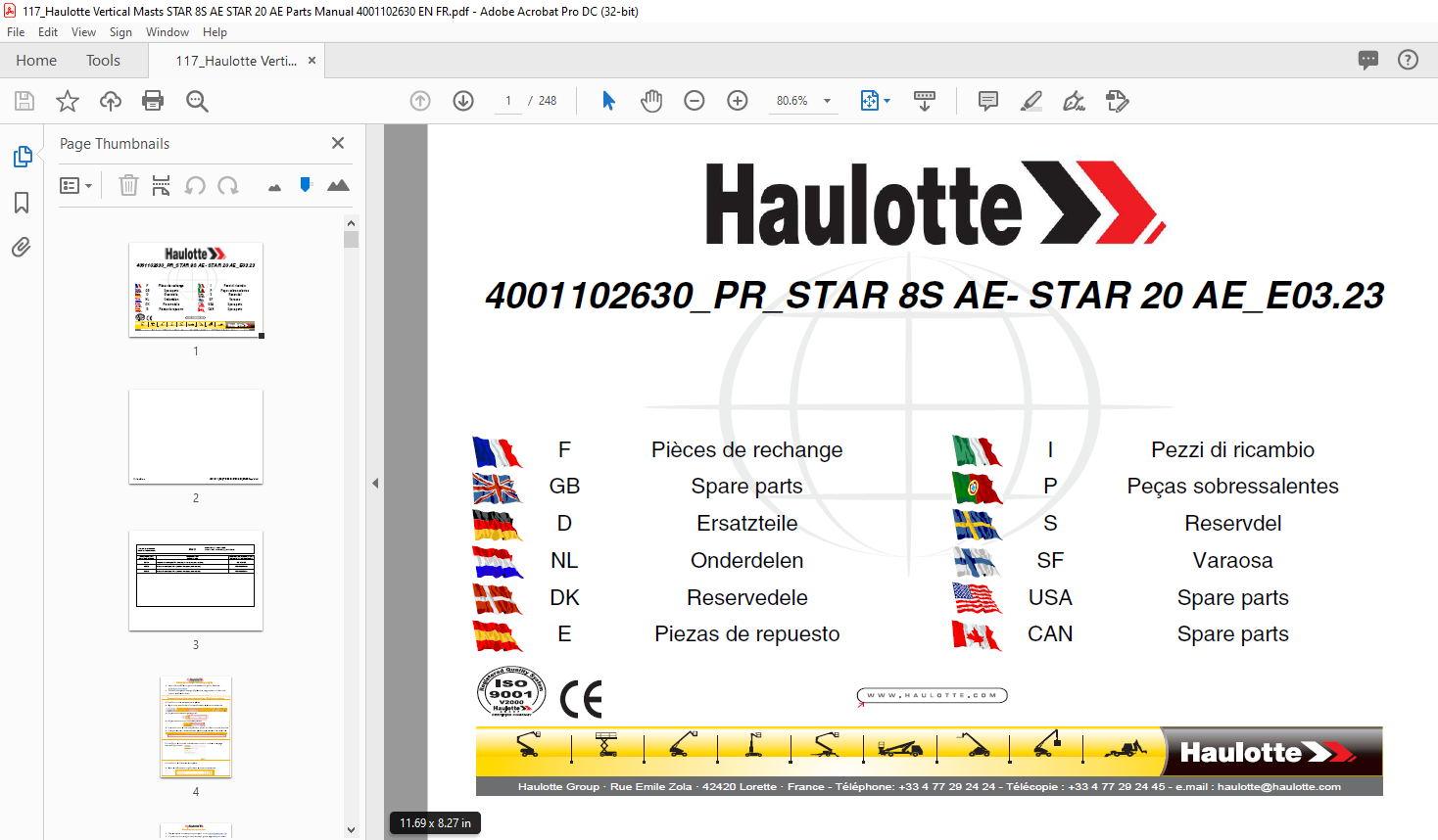Bookmark this file with the star icon

click(68, 101)
